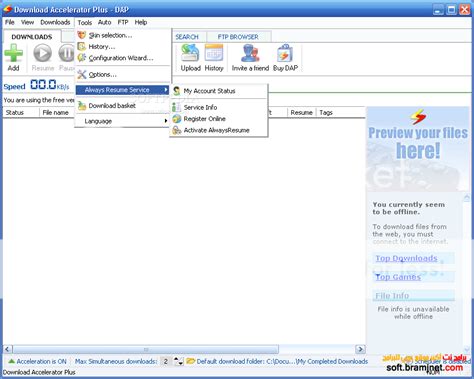Screen dimensions: 474x379
Task: Open the File menu
Action: click(x=10, y=22)
